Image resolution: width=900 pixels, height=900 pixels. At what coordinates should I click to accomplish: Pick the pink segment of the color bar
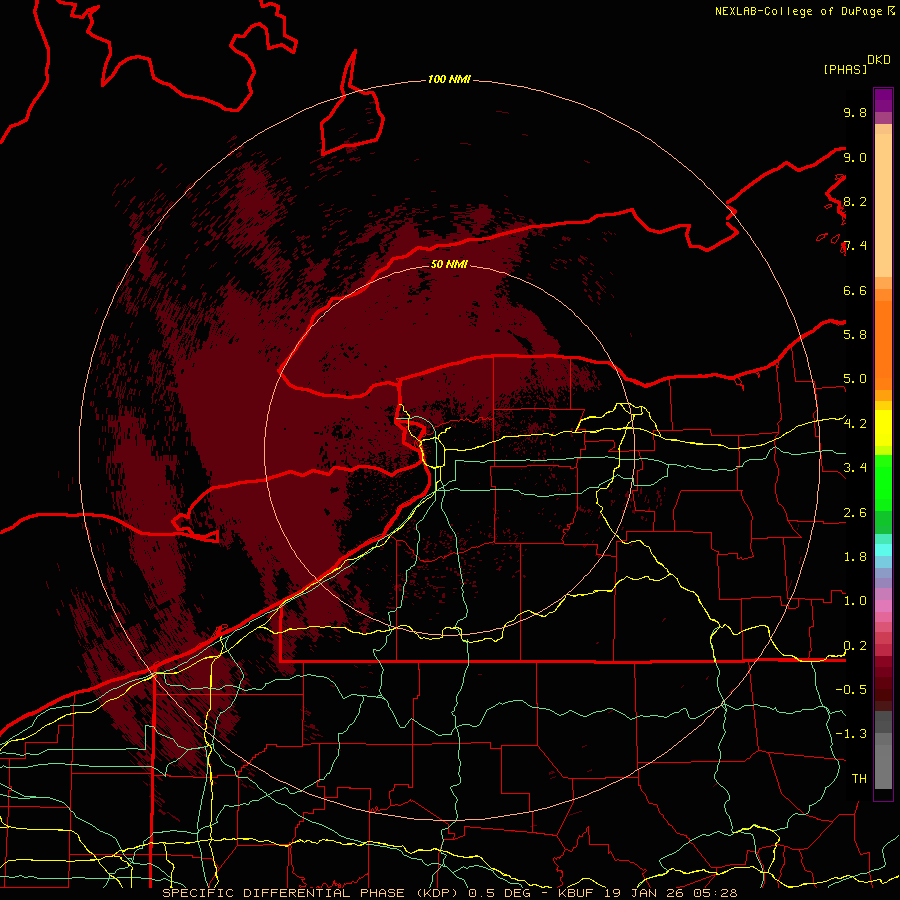[x=883, y=606]
